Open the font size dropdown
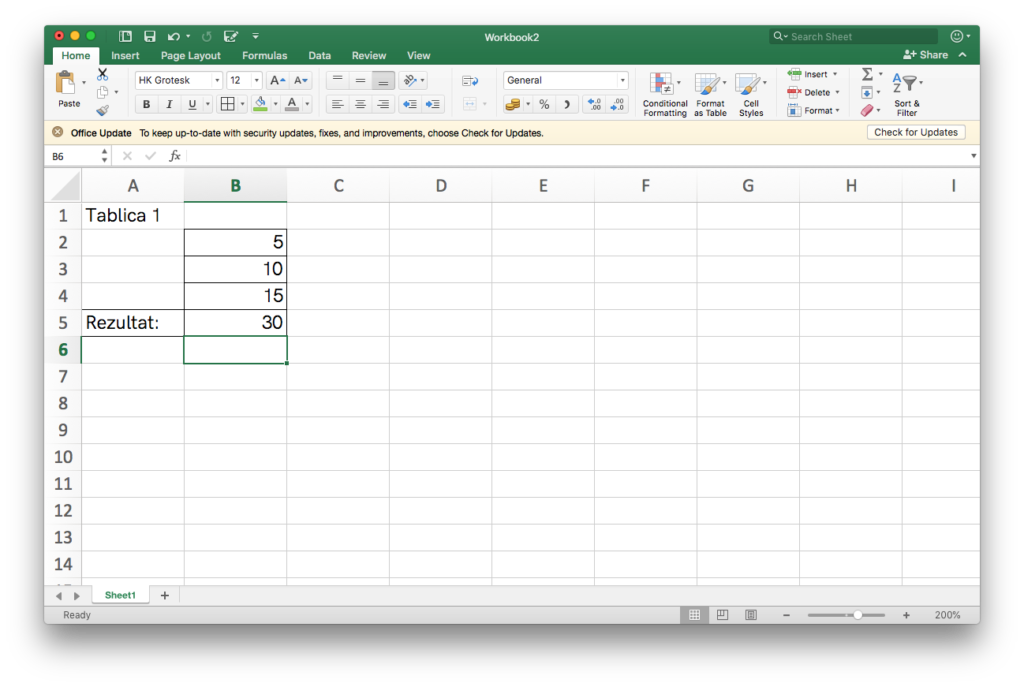Screen dimensions: 1024x687 pos(256,80)
